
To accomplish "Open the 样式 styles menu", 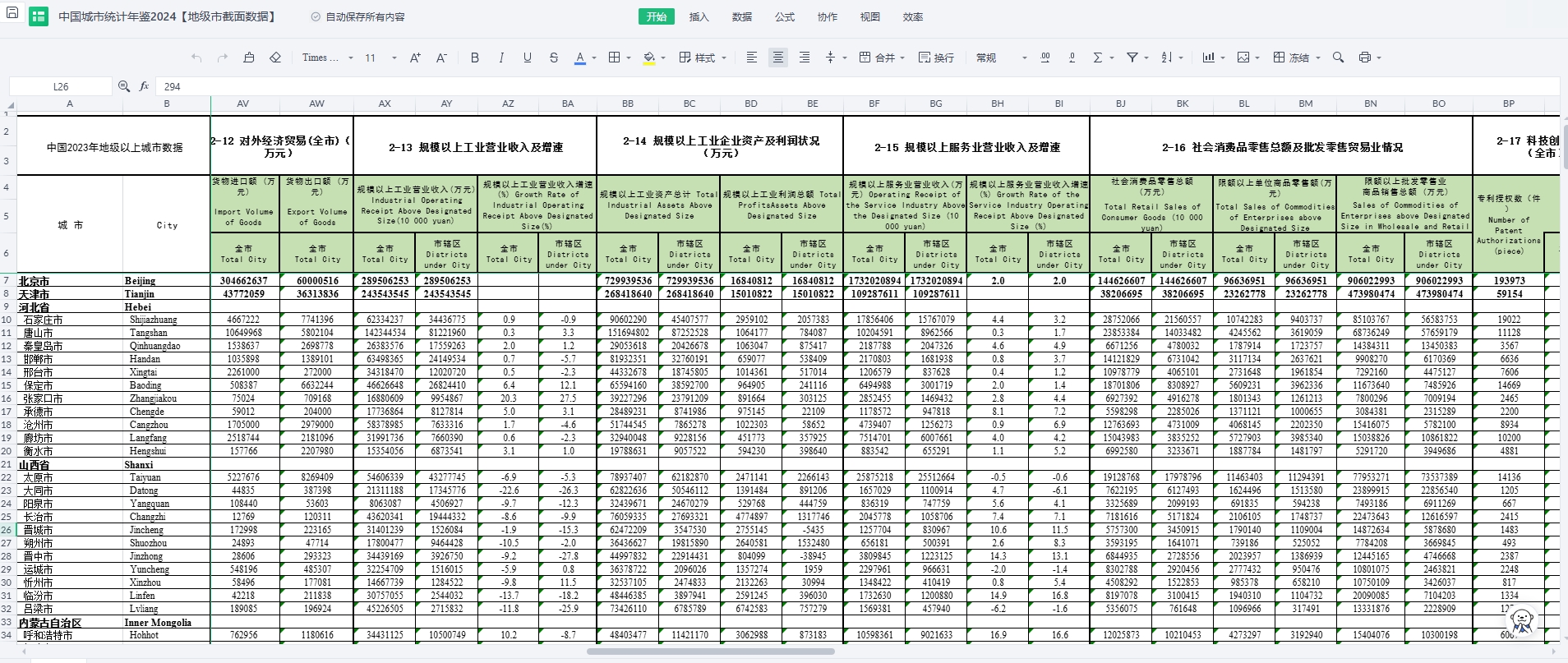I will coord(703,58).
